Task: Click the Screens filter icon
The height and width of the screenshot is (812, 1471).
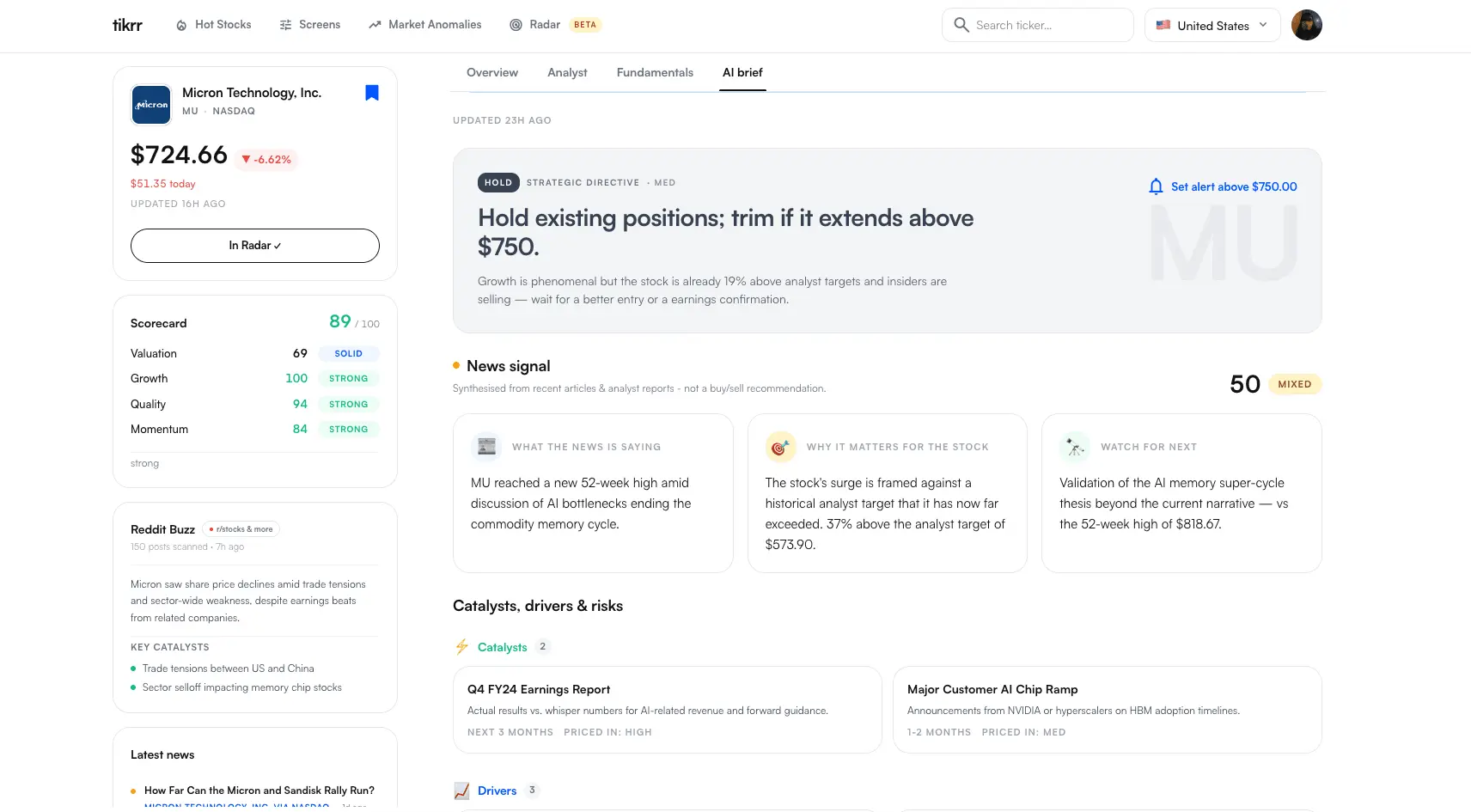Action: [285, 25]
